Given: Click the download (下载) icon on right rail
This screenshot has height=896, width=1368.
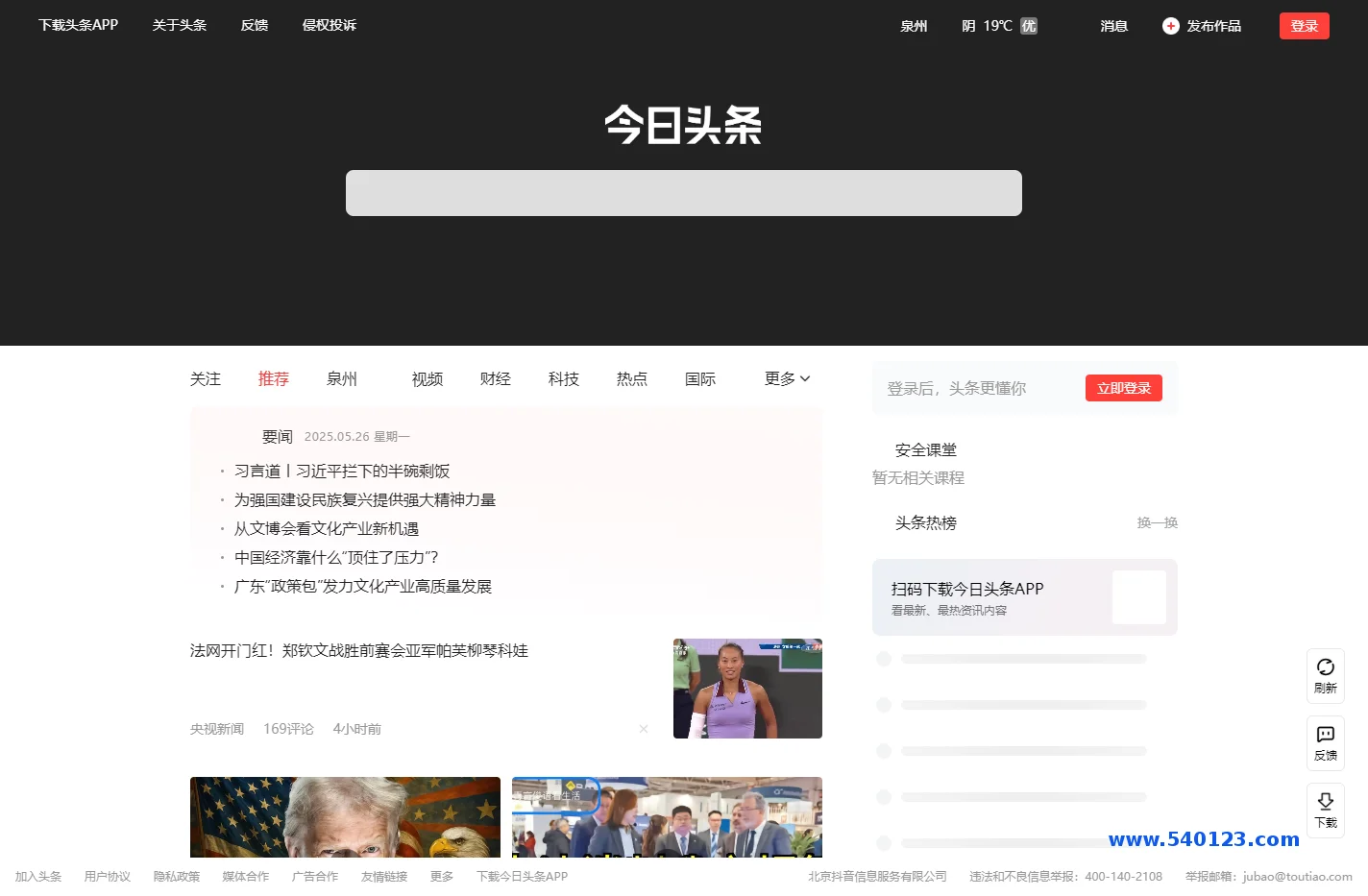Looking at the screenshot, I should [x=1325, y=802].
